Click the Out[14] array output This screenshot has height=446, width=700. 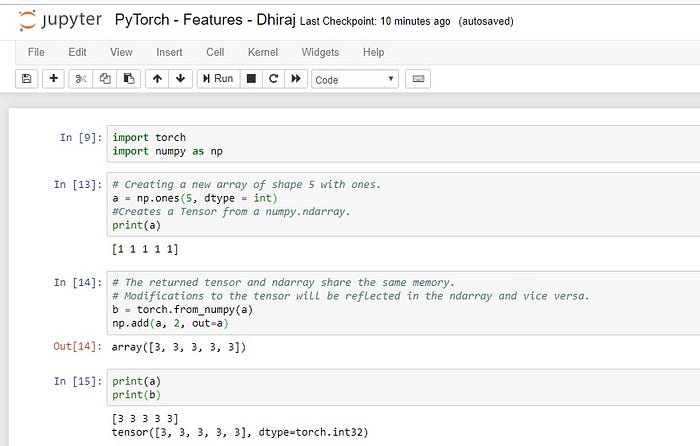coord(179,347)
